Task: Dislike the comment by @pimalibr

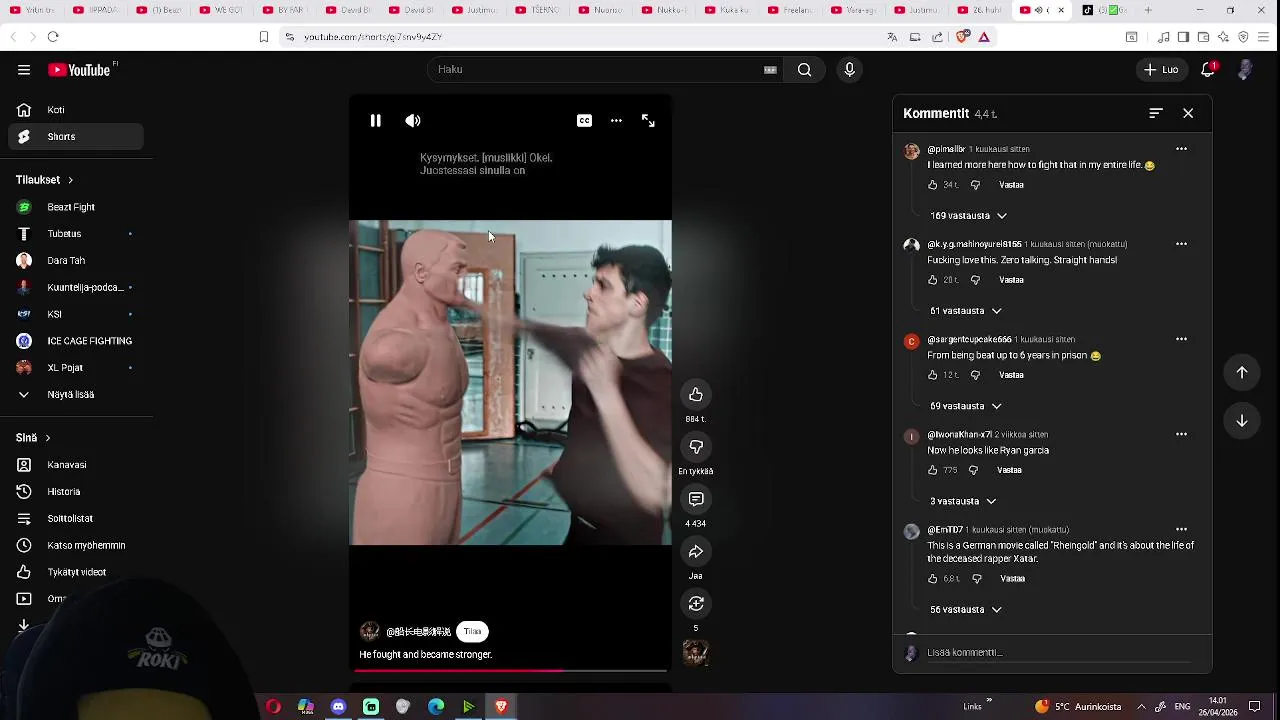Action: (976, 185)
